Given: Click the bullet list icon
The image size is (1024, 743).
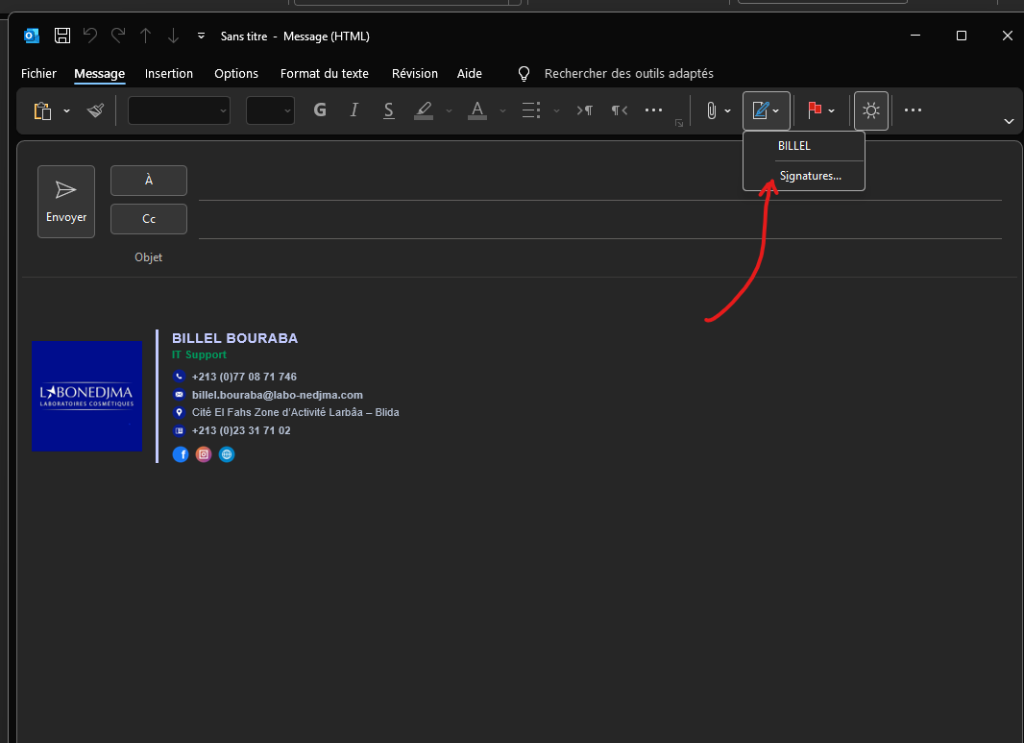Looking at the screenshot, I should click(531, 110).
